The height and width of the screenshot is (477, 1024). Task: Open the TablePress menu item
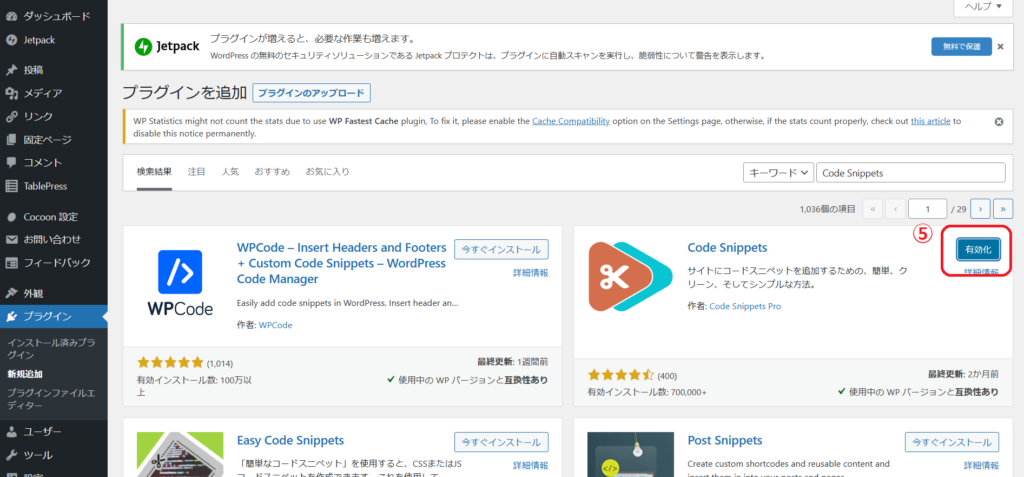[54, 186]
